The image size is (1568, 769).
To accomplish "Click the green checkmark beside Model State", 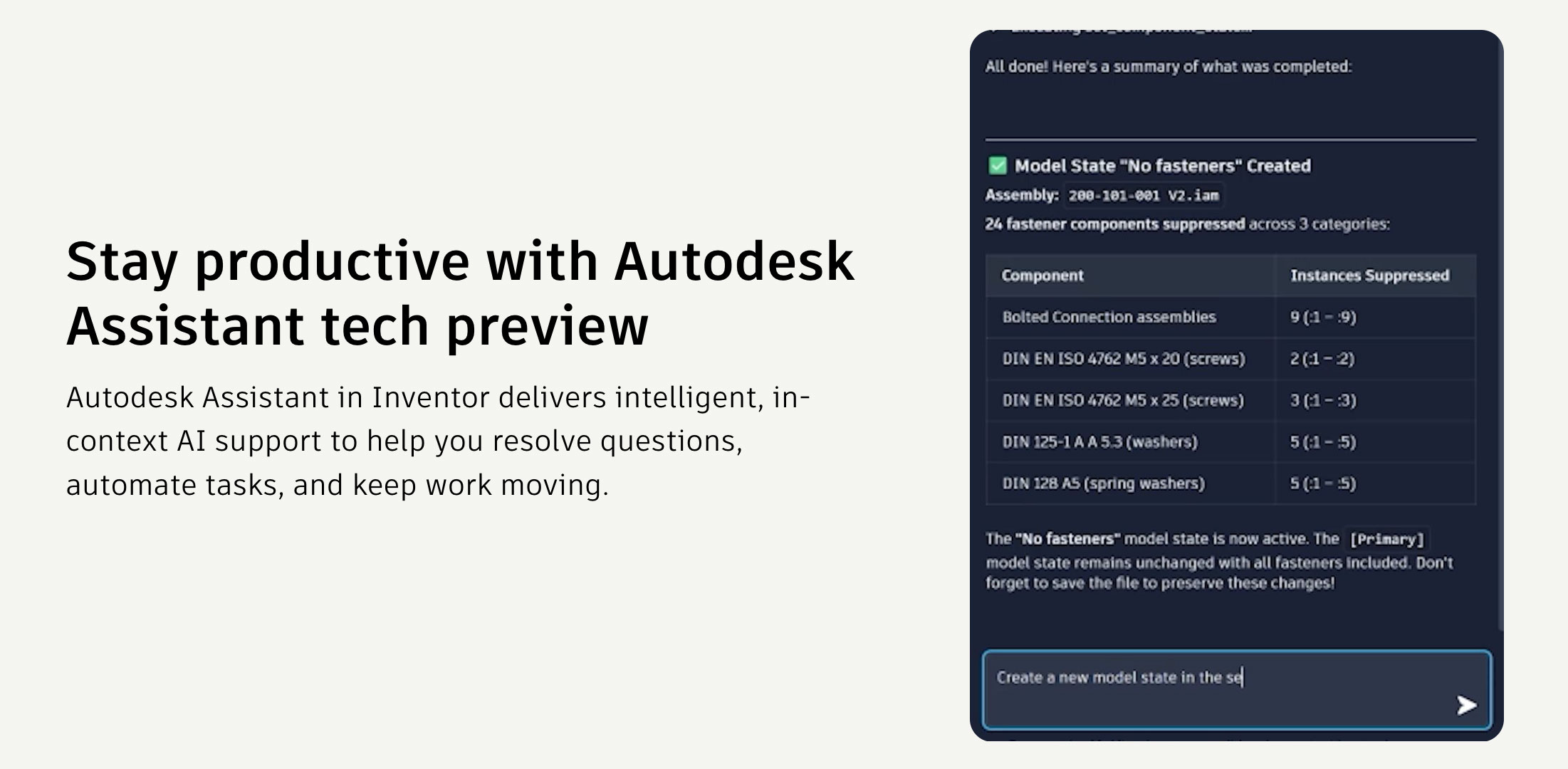I will (998, 166).
